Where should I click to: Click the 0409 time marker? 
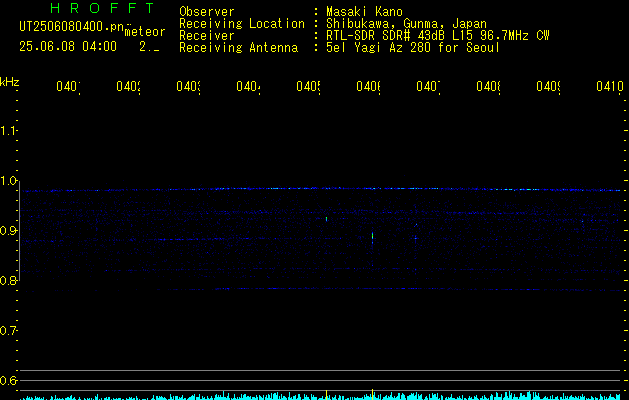[548, 86]
